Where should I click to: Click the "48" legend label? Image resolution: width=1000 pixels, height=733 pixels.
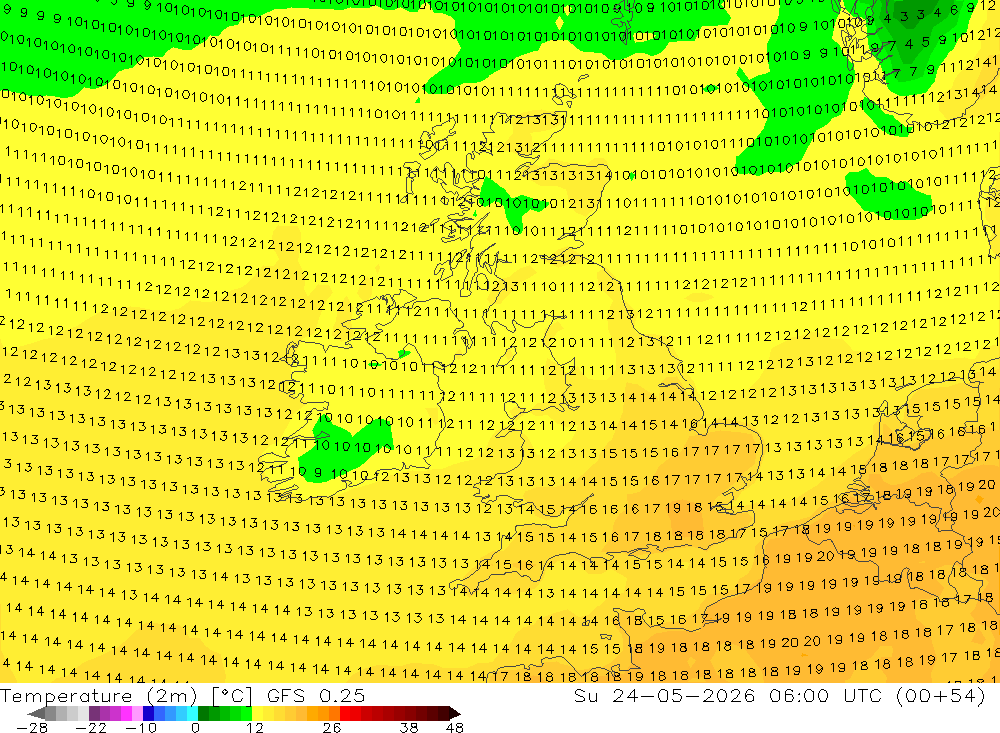[x=455, y=728]
